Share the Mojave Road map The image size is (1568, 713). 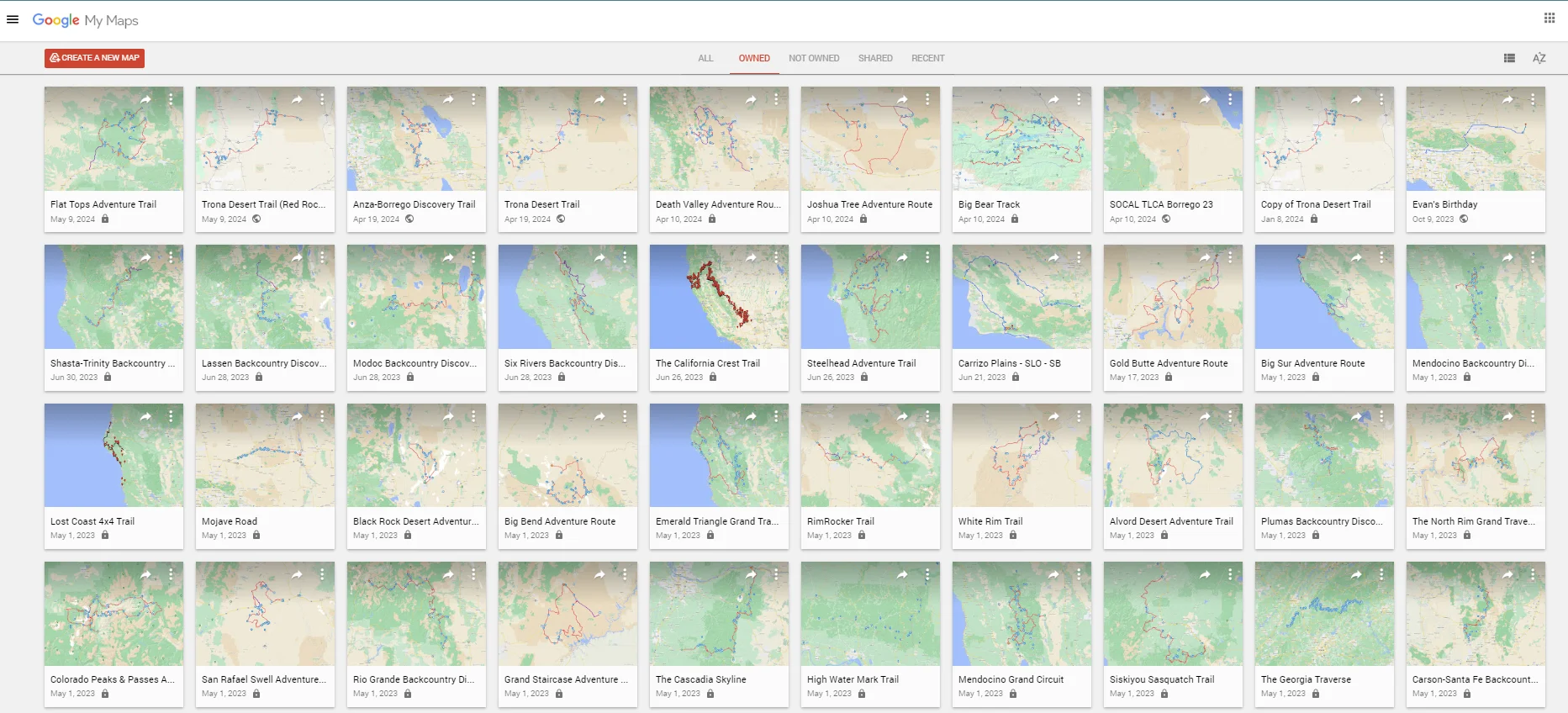coord(297,416)
